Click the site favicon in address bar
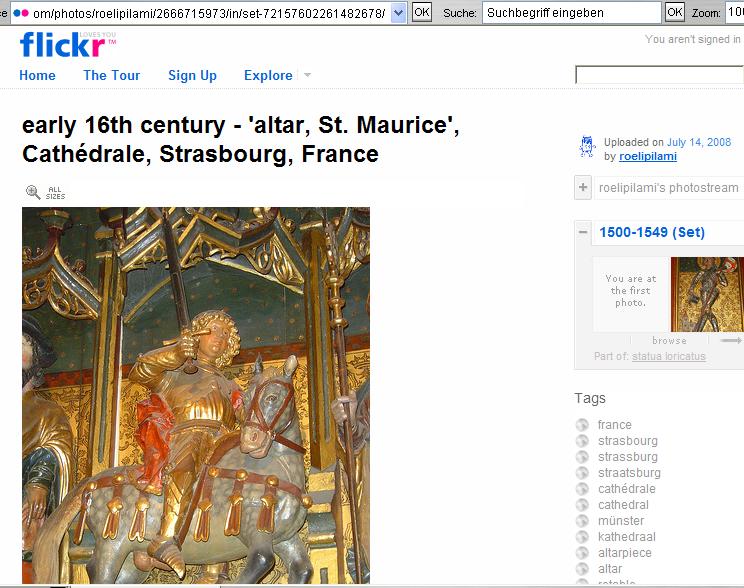The image size is (744, 588). (21, 13)
